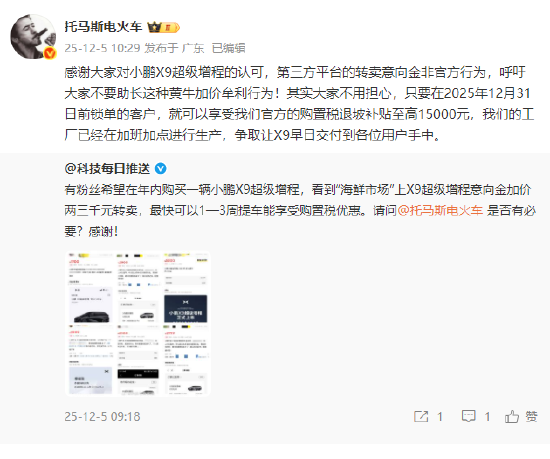Open the quoted post body text
Viewport: 550px width, 459px height.
(300, 210)
